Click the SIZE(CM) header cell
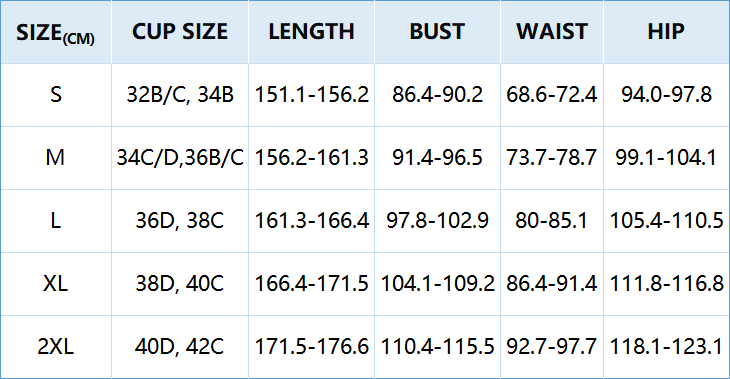 pos(55,32)
